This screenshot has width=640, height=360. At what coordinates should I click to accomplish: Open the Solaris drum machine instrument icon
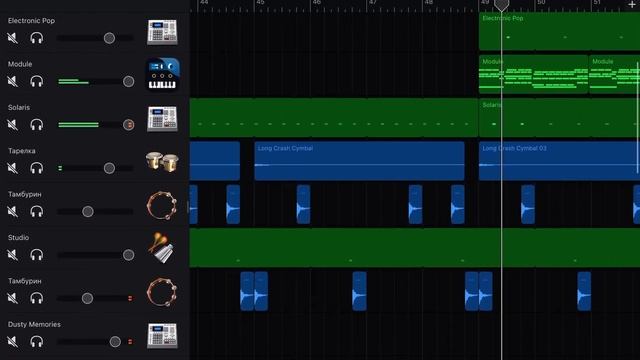pyautogui.click(x=162, y=119)
